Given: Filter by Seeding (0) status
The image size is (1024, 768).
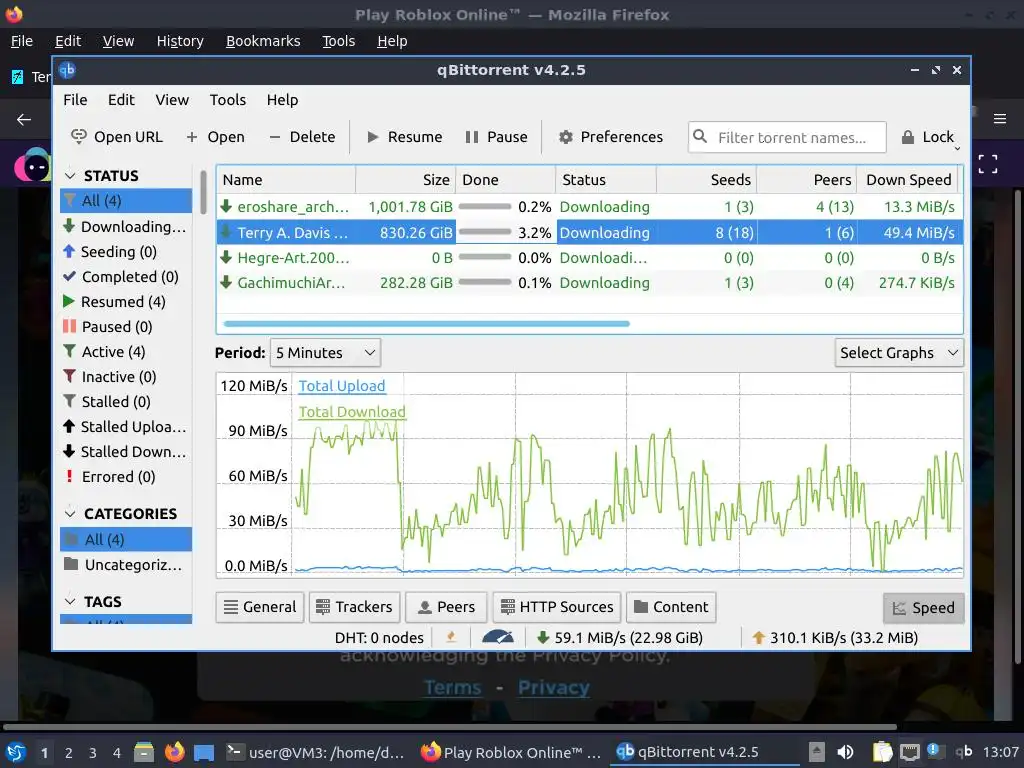Looking at the screenshot, I should pos(126,251).
